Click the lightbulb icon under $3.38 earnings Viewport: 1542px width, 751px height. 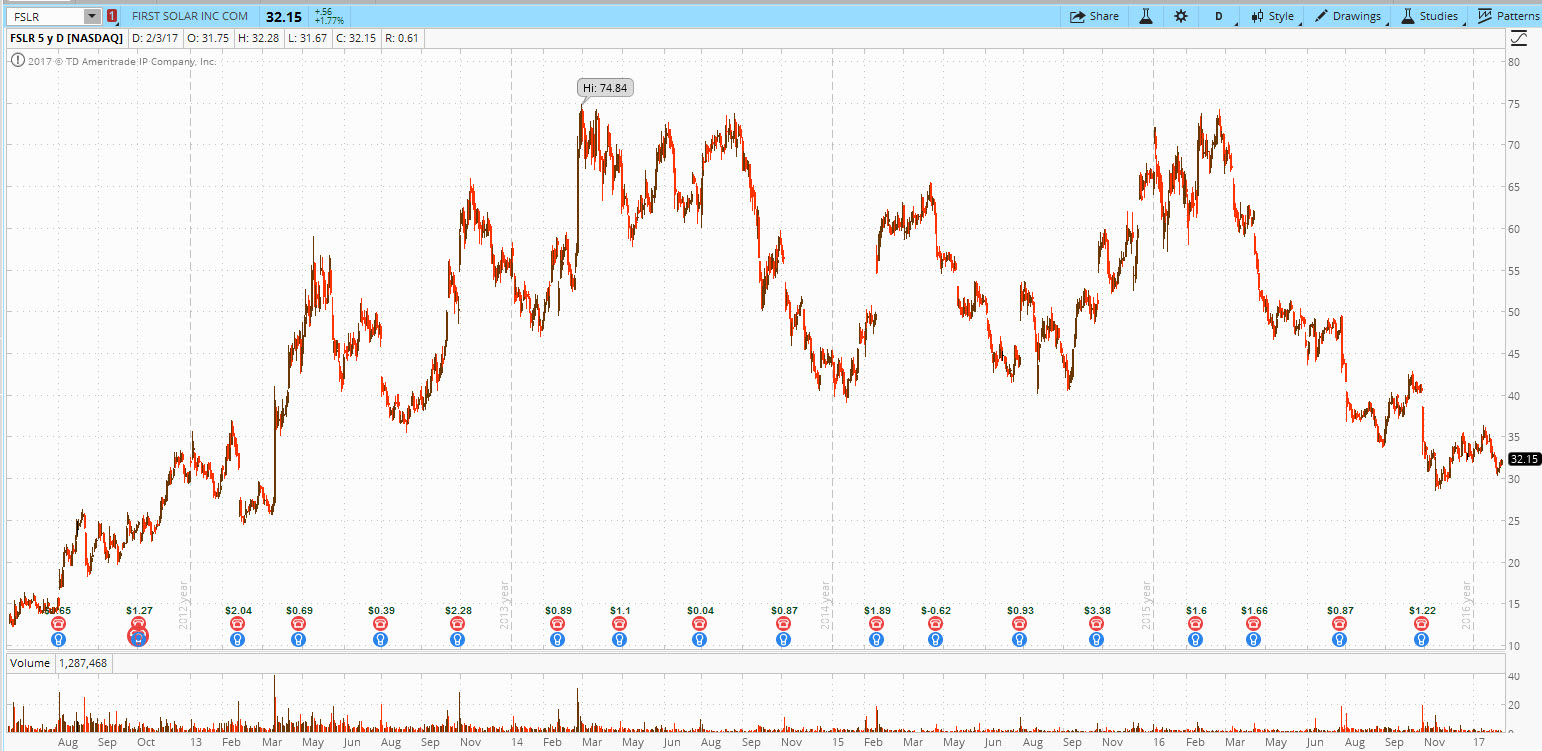pos(1097,639)
